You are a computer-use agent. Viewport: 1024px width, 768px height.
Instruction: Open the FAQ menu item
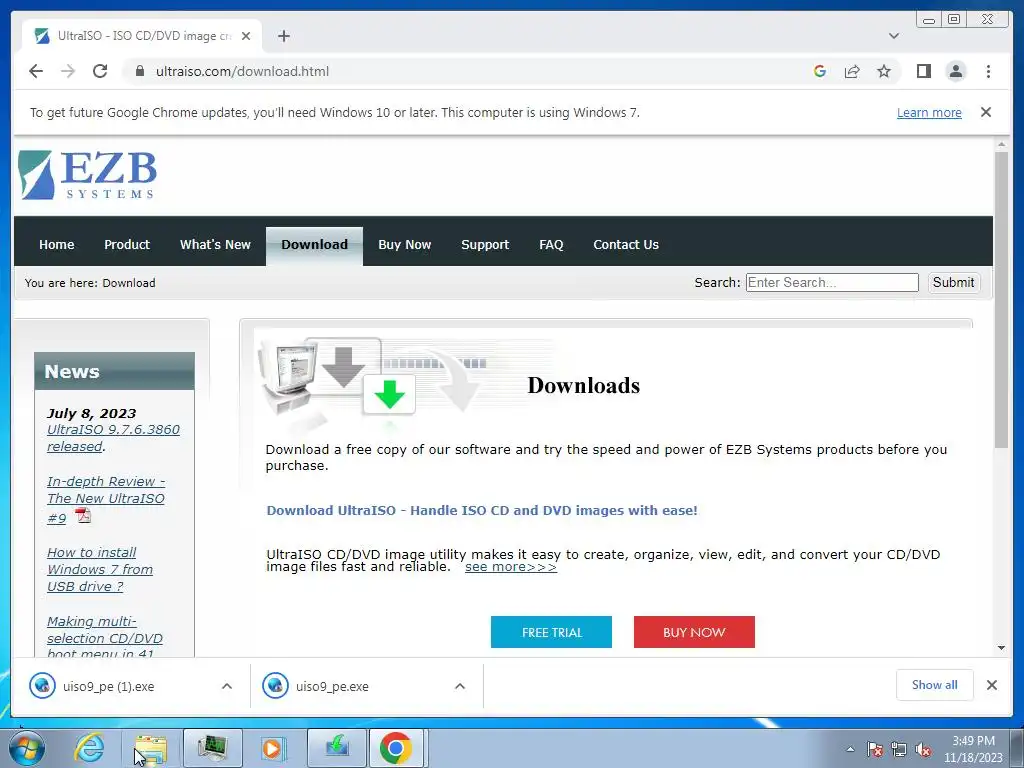551,244
